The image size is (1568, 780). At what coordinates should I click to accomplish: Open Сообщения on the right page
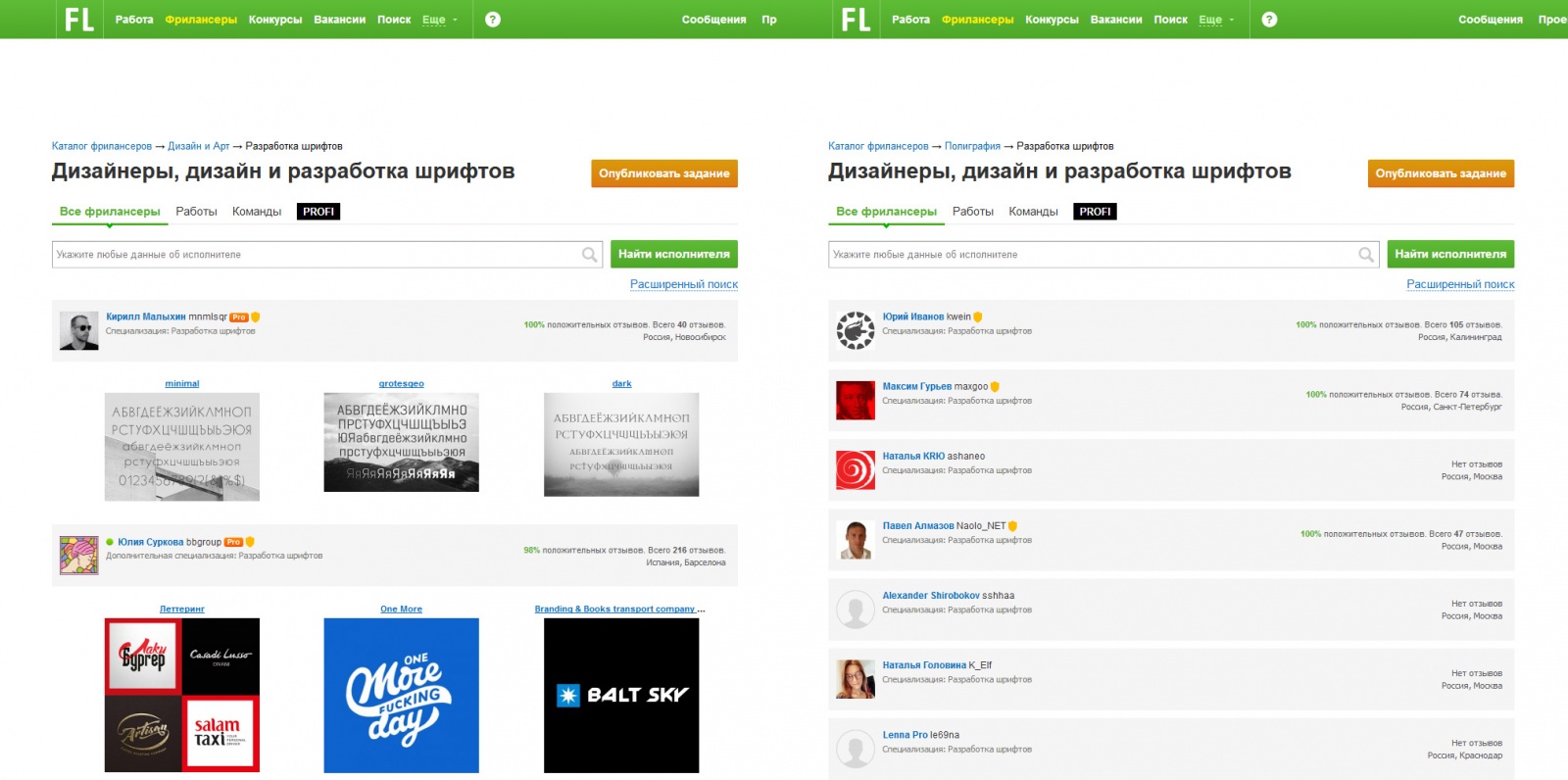(1491, 20)
